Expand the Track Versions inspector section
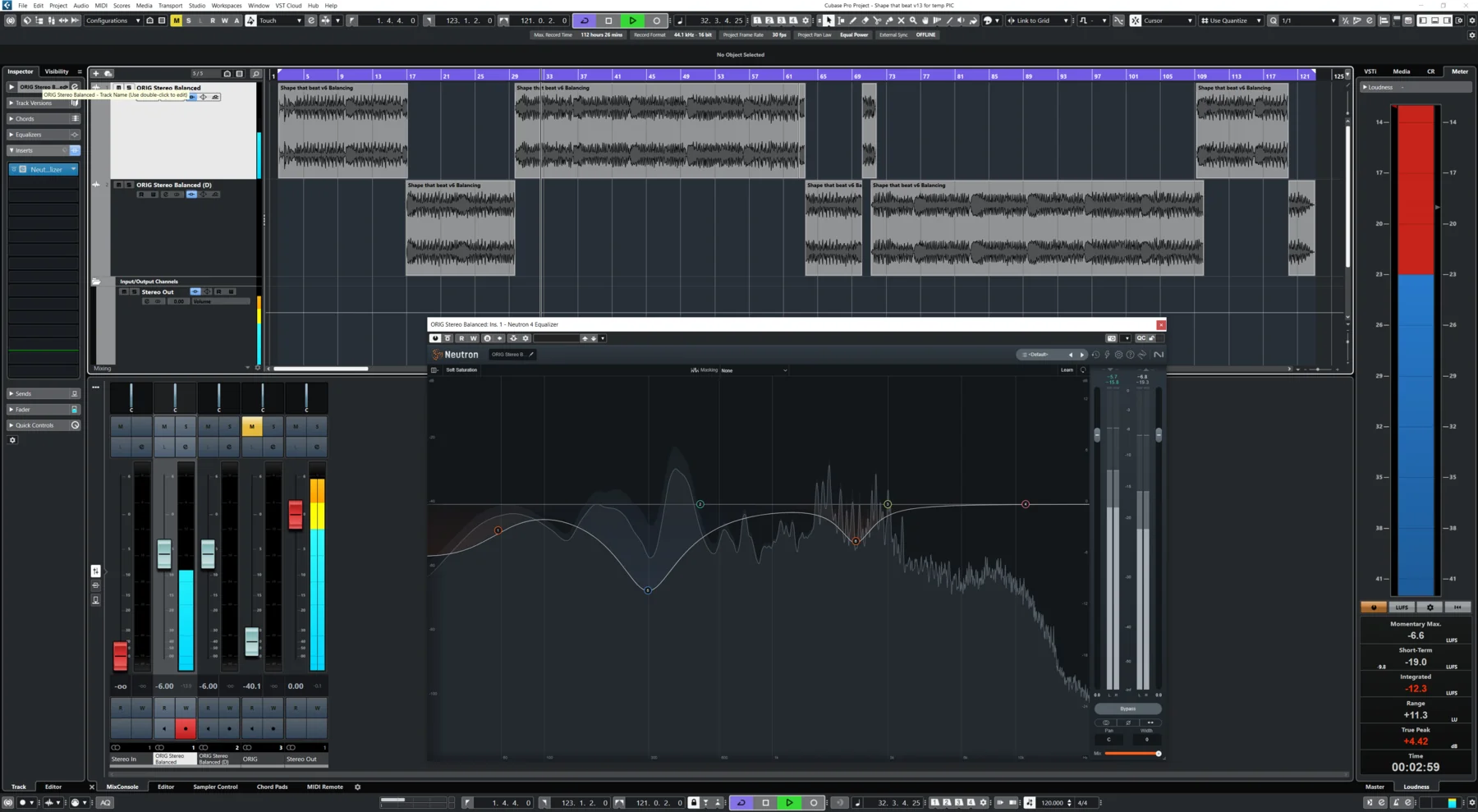Screen dimensions: 1478x812 coord(44,103)
